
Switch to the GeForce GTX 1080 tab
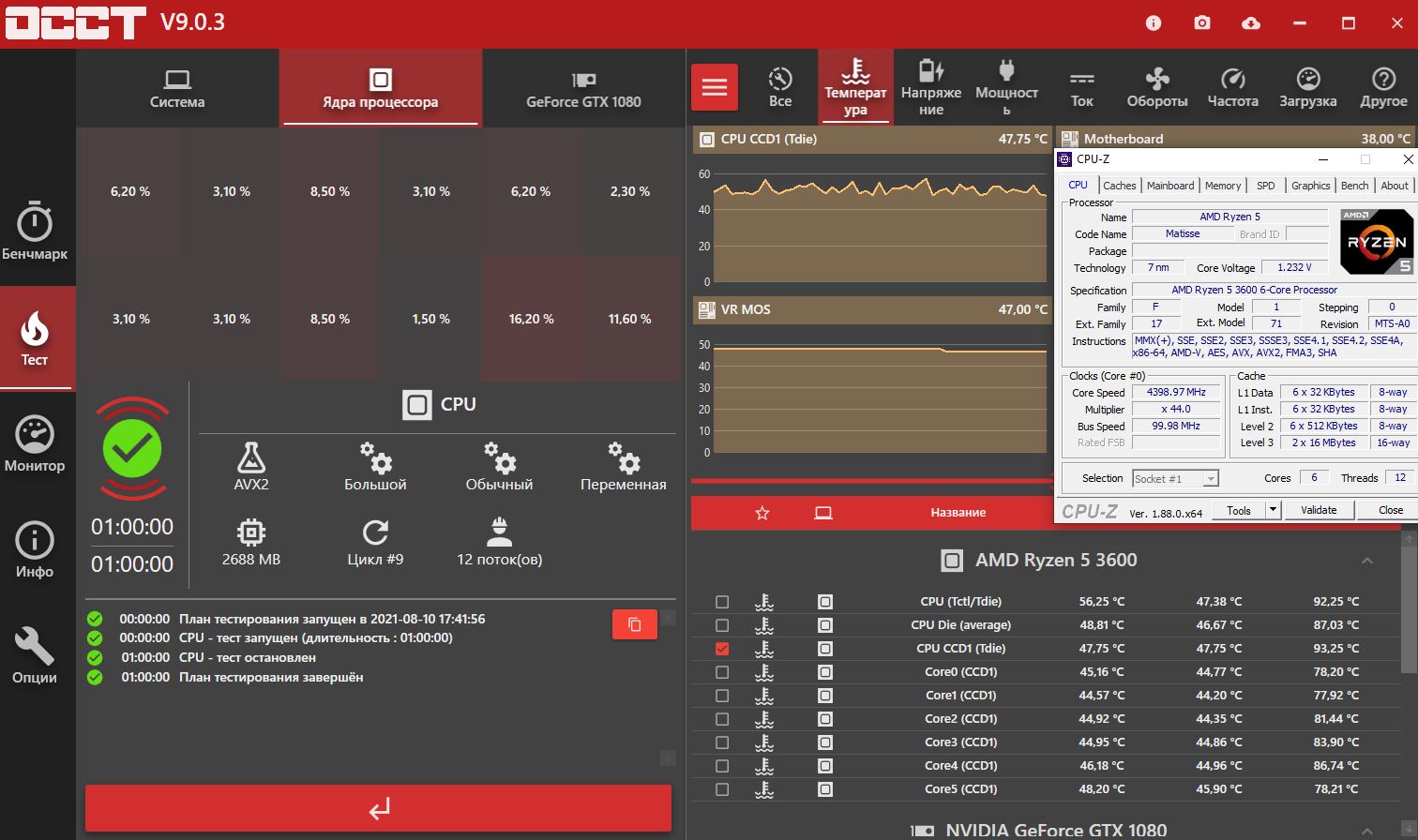click(583, 89)
